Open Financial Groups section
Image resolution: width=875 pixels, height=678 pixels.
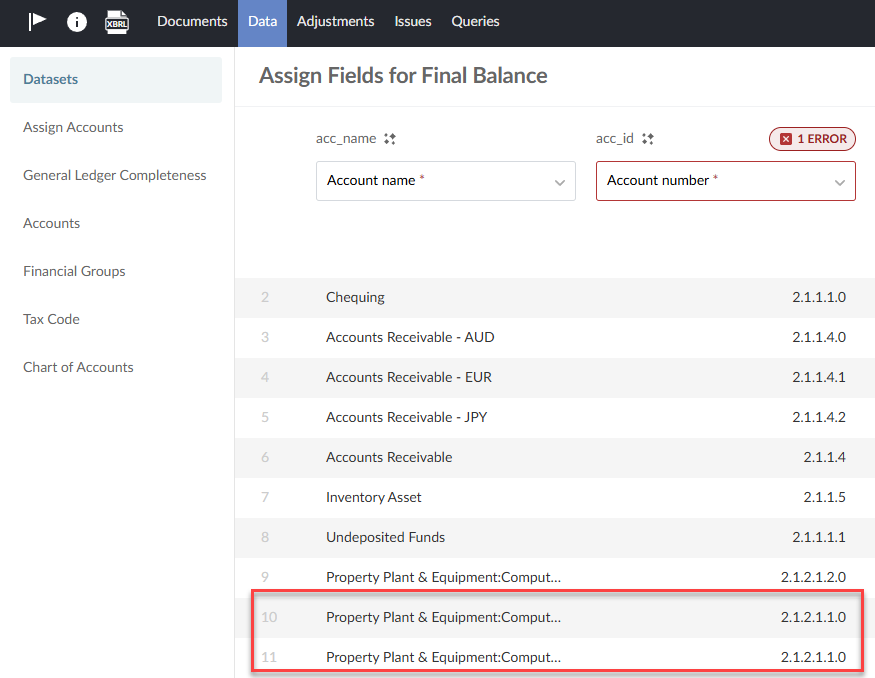coord(74,271)
